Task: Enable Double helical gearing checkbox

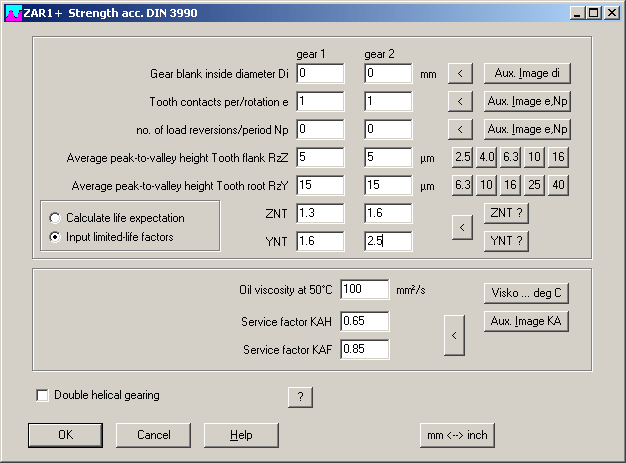Action: tap(42, 395)
